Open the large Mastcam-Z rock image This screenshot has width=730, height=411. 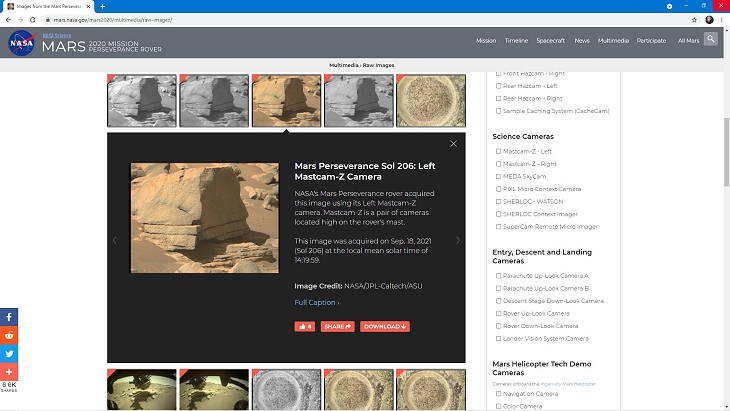pos(205,218)
